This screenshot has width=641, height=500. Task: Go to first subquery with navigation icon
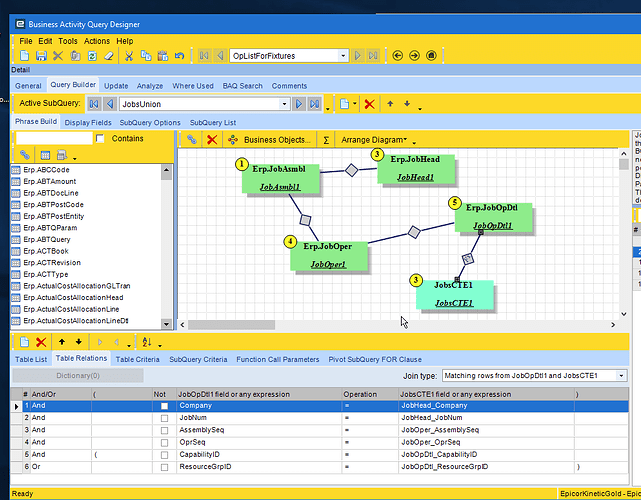tap(94, 104)
